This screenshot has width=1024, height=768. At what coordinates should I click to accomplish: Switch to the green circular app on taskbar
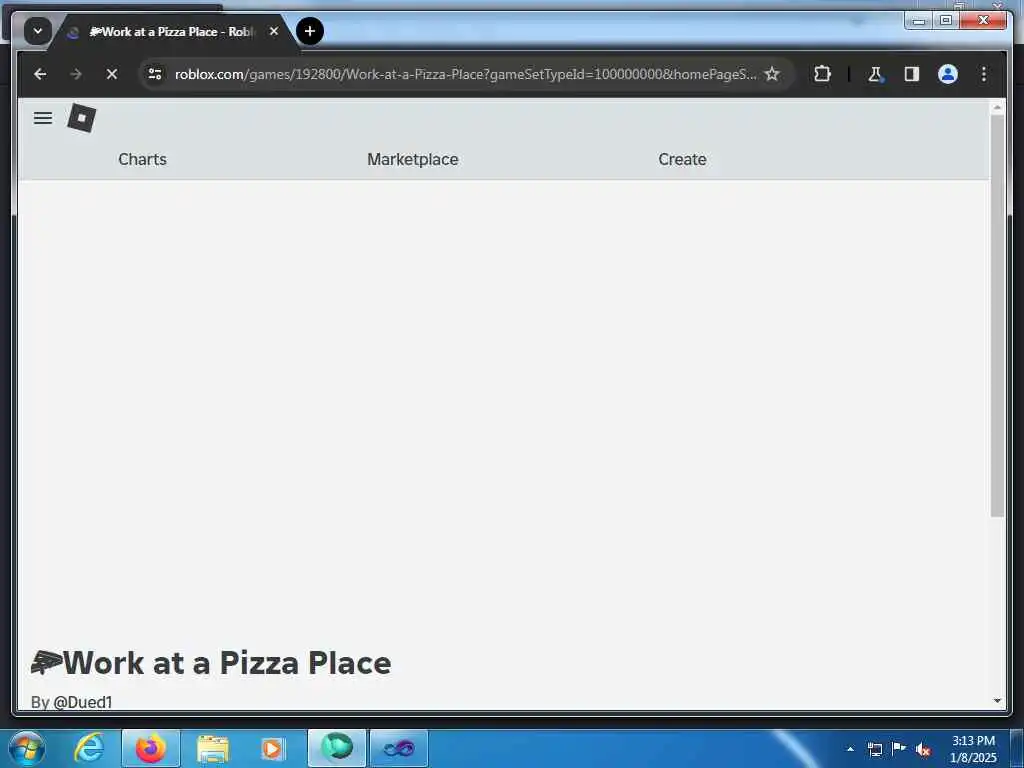[337, 748]
